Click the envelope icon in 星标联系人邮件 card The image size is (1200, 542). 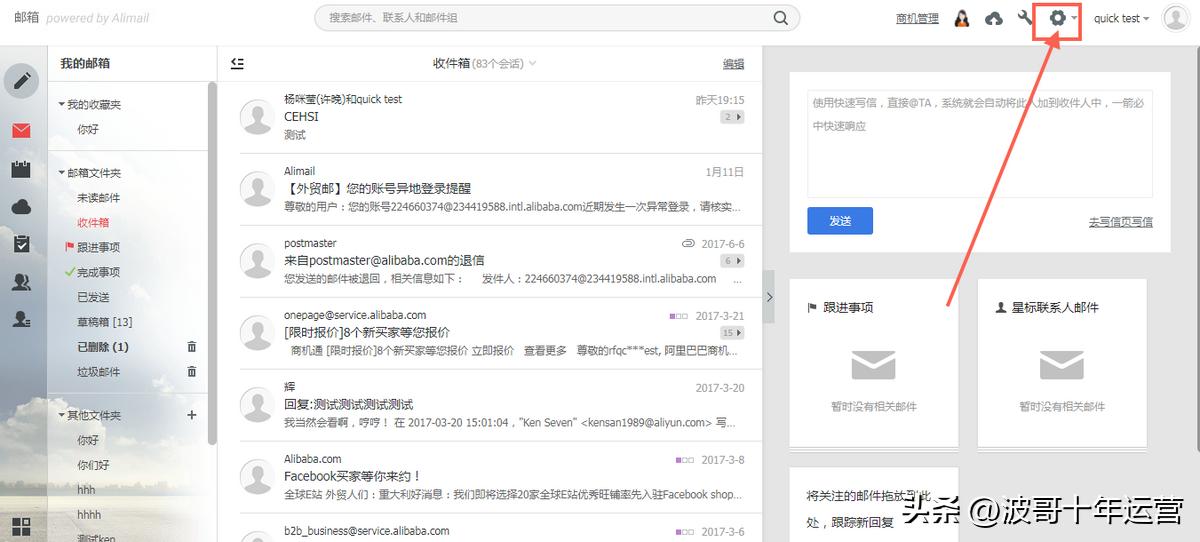[1062, 365]
